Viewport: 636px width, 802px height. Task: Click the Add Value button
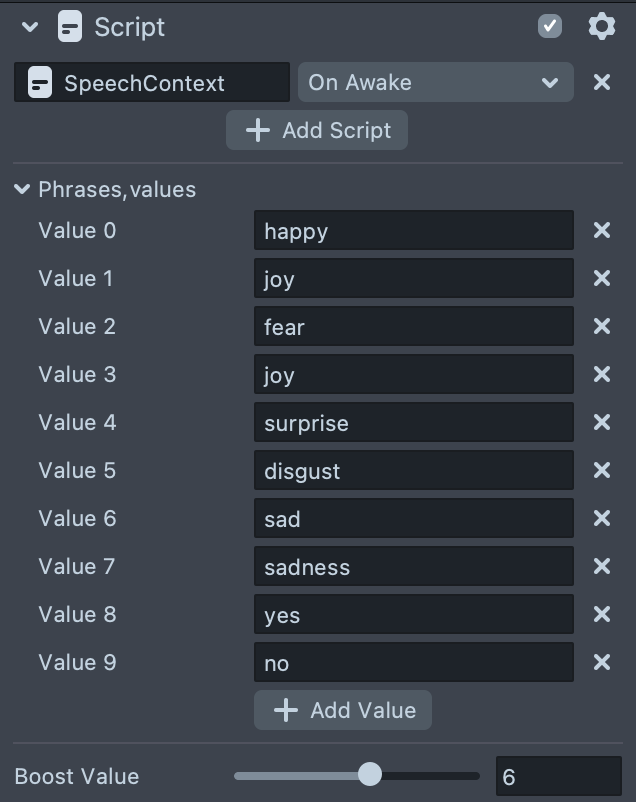tap(343, 710)
